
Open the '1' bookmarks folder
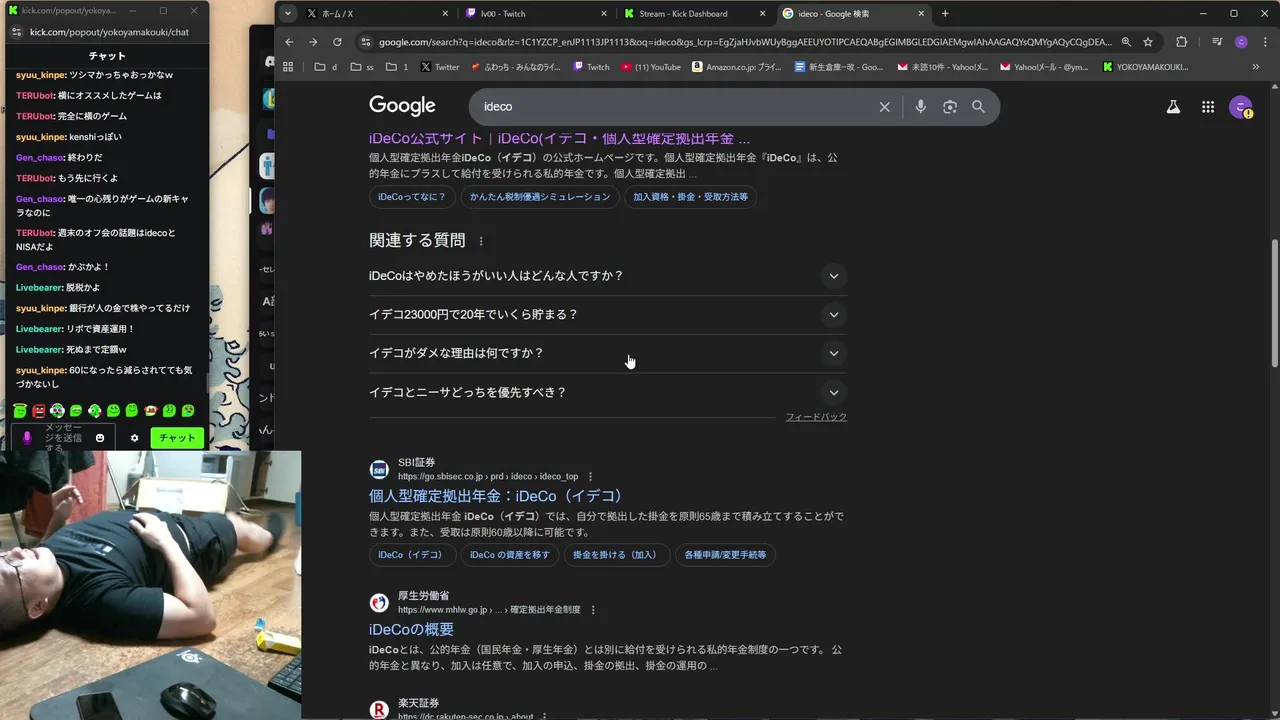397,67
